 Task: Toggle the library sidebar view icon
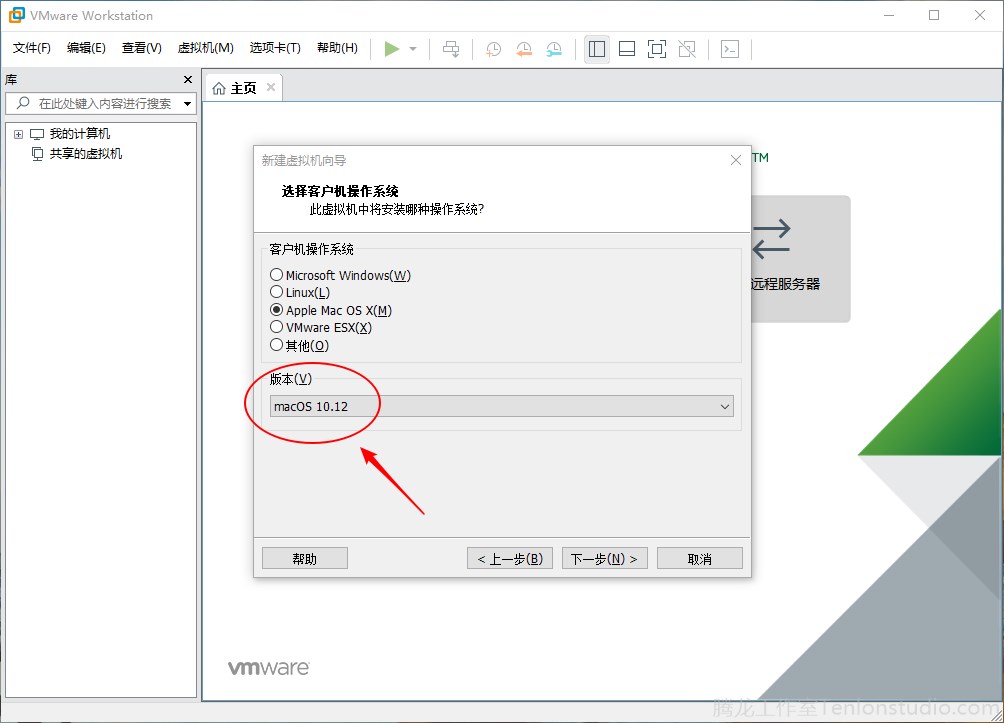pyautogui.click(x=597, y=49)
